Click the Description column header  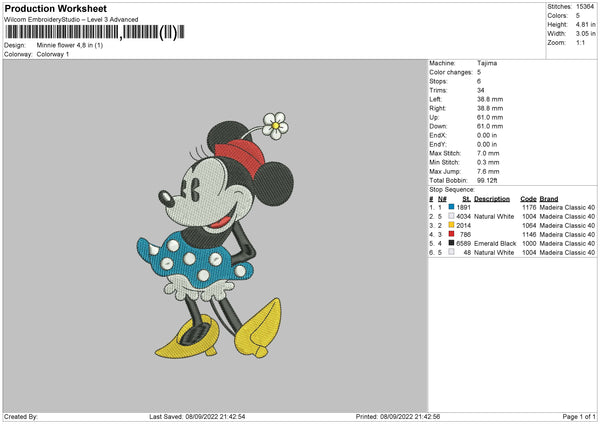coord(491,198)
